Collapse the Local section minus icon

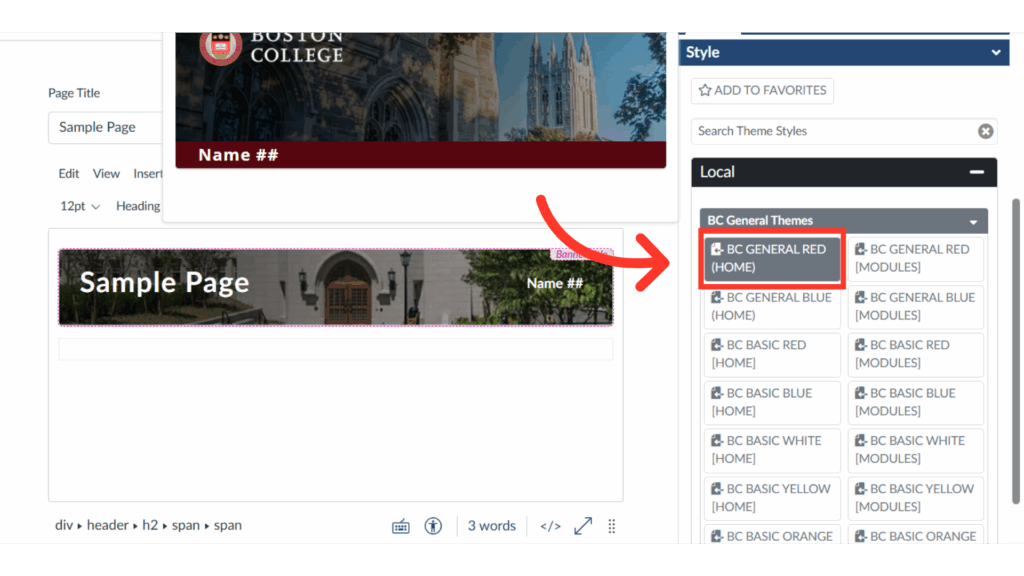point(977,172)
